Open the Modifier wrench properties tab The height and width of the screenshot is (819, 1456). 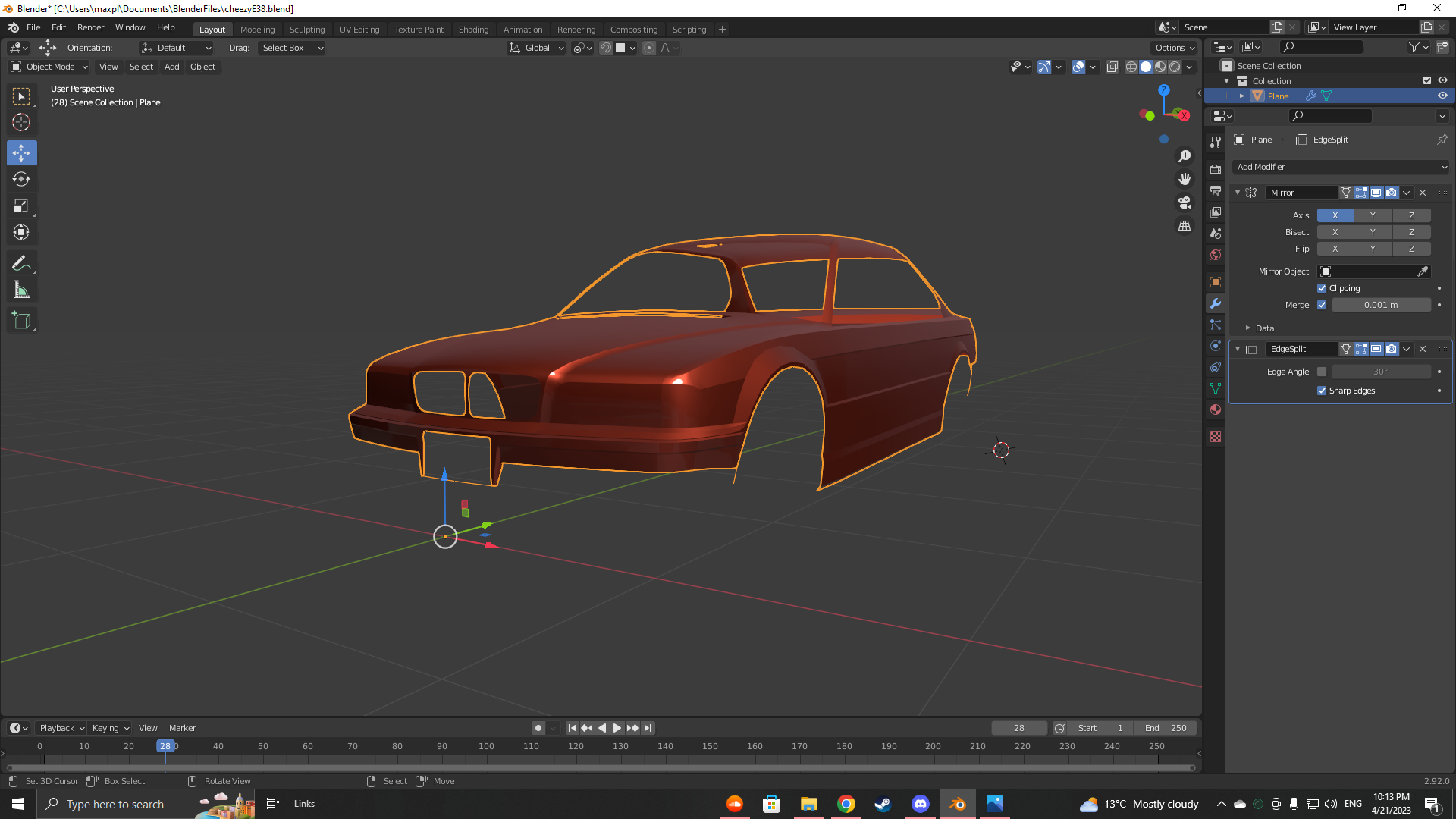coord(1216,303)
